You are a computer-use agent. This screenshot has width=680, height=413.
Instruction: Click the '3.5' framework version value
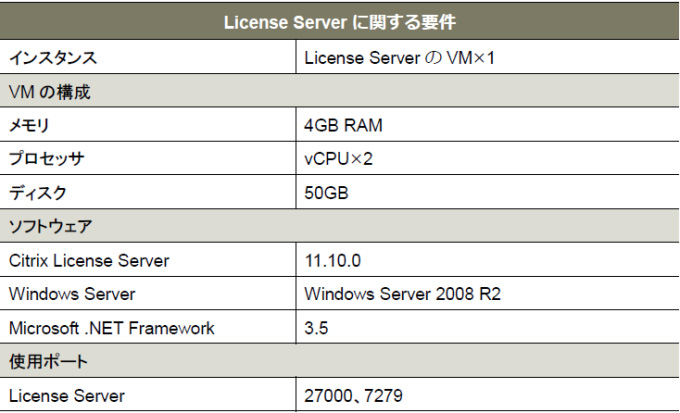[316, 328]
